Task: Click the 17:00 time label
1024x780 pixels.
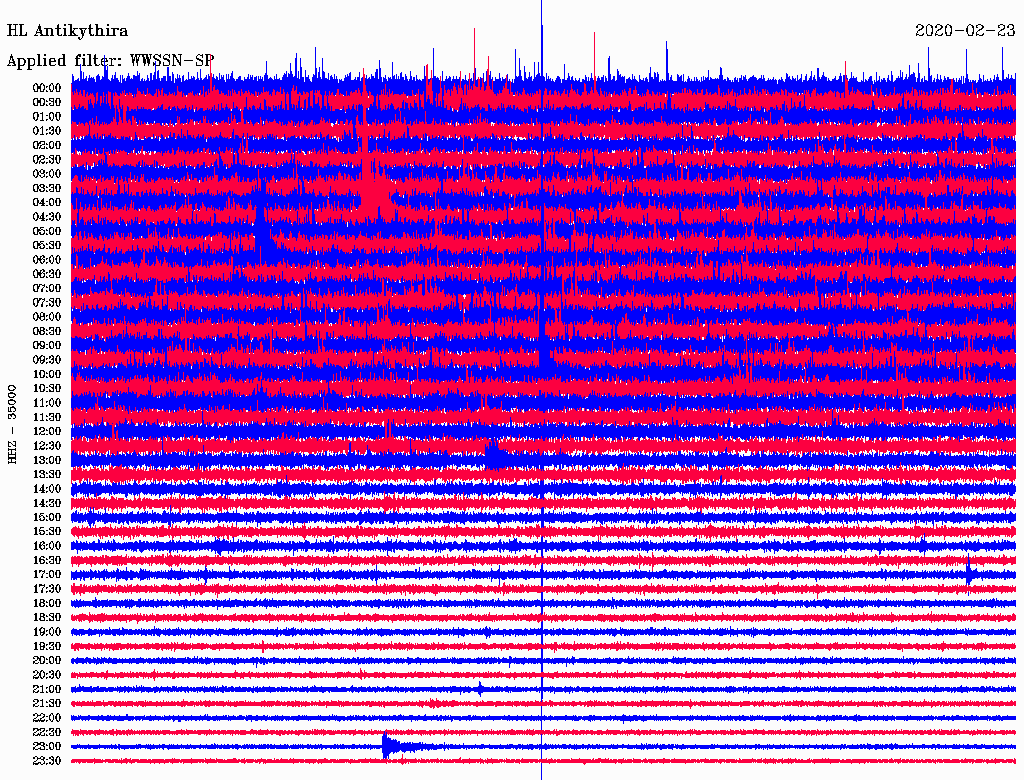Action: [47, 575]
